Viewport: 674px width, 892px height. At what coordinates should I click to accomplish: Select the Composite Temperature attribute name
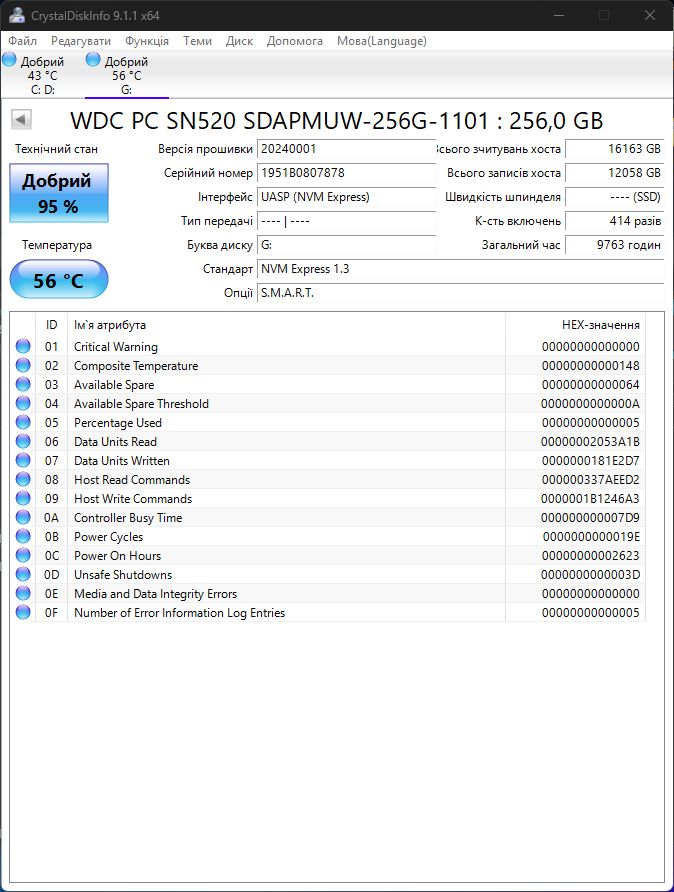(x=136, y=366)
